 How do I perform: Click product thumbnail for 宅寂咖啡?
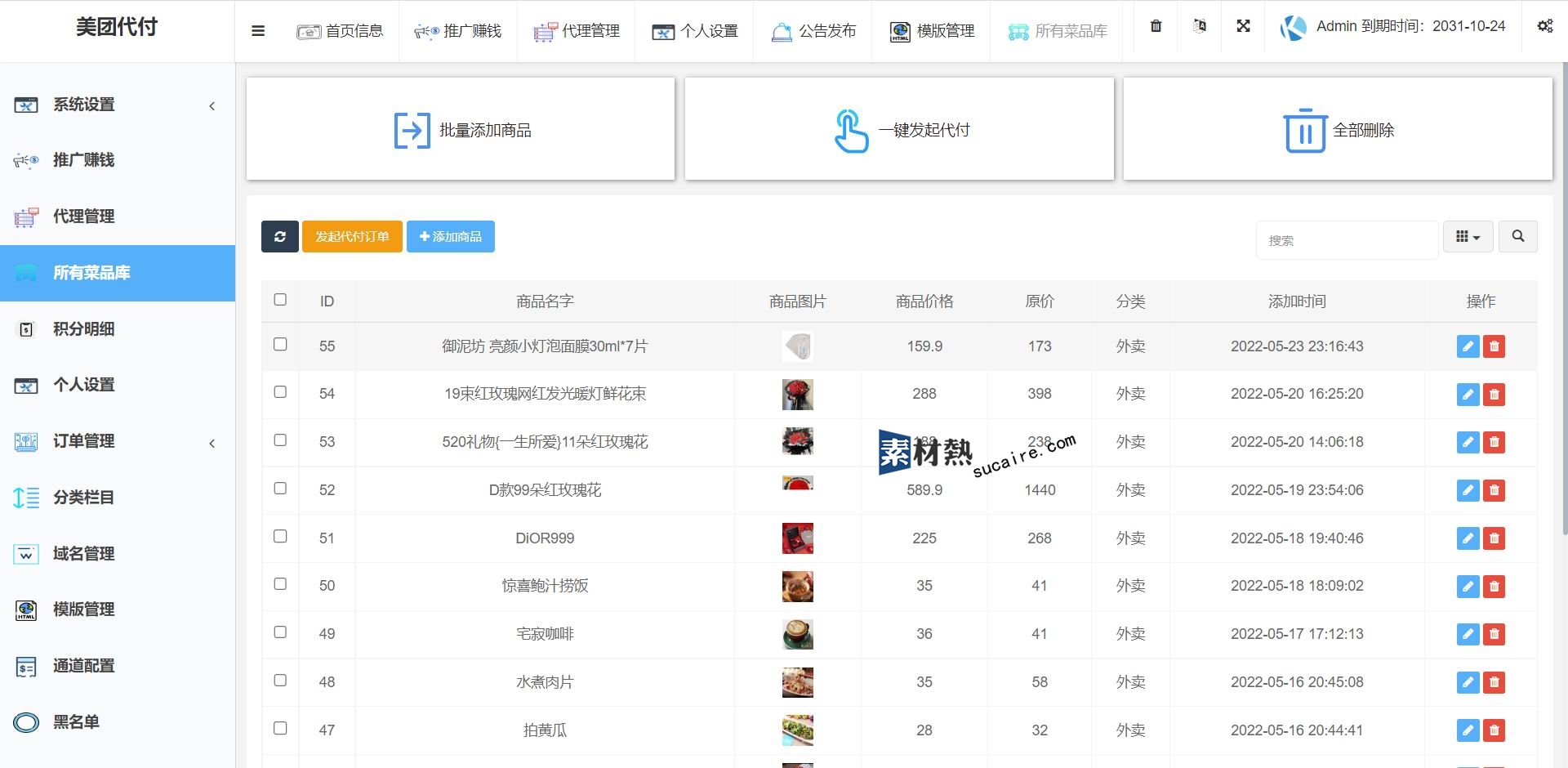click(797, 634)
